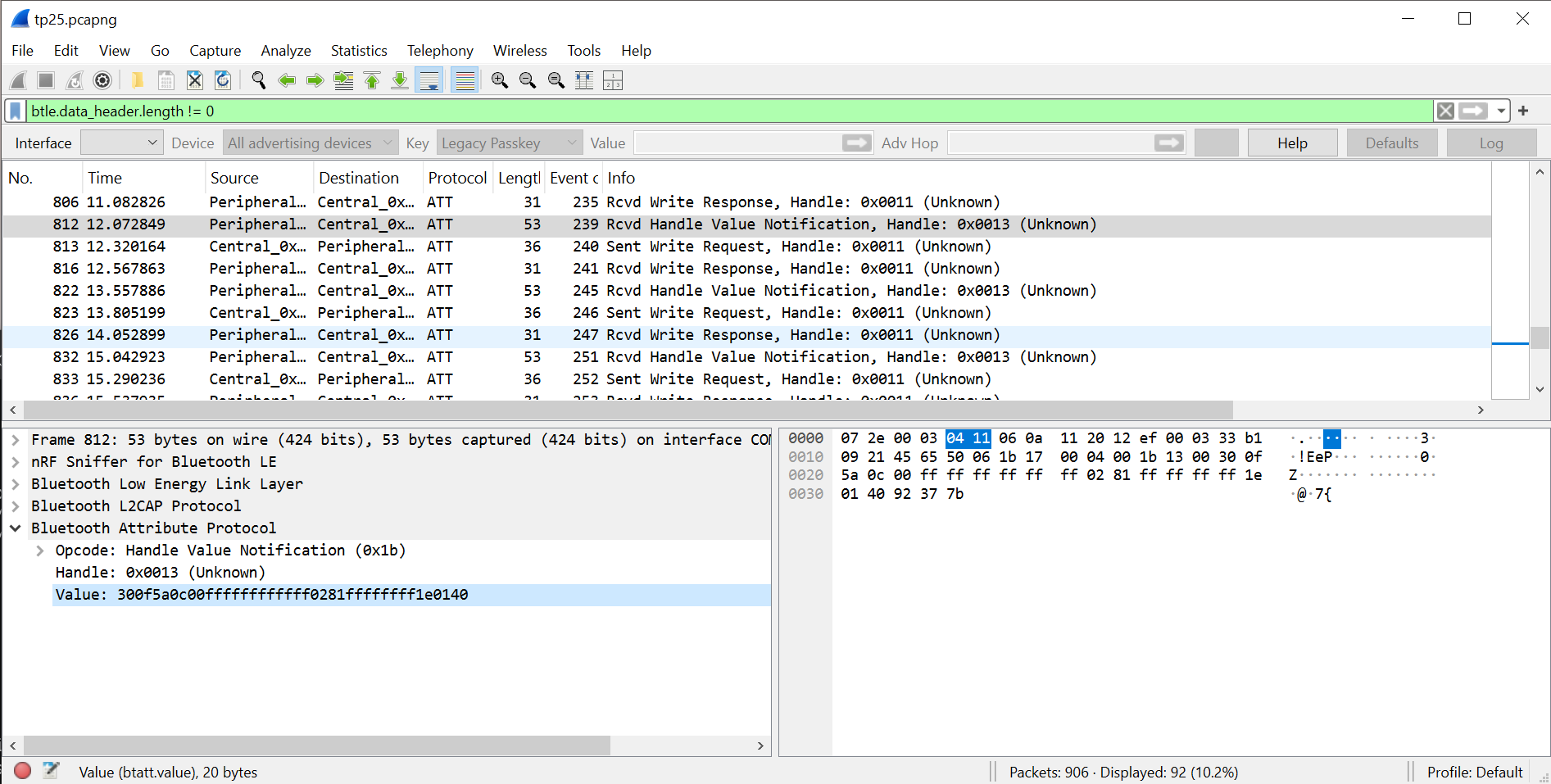Open the Key type Legacy Passkey dropdown
This screenshot has height=784, width=1551.
coord(509,143)
